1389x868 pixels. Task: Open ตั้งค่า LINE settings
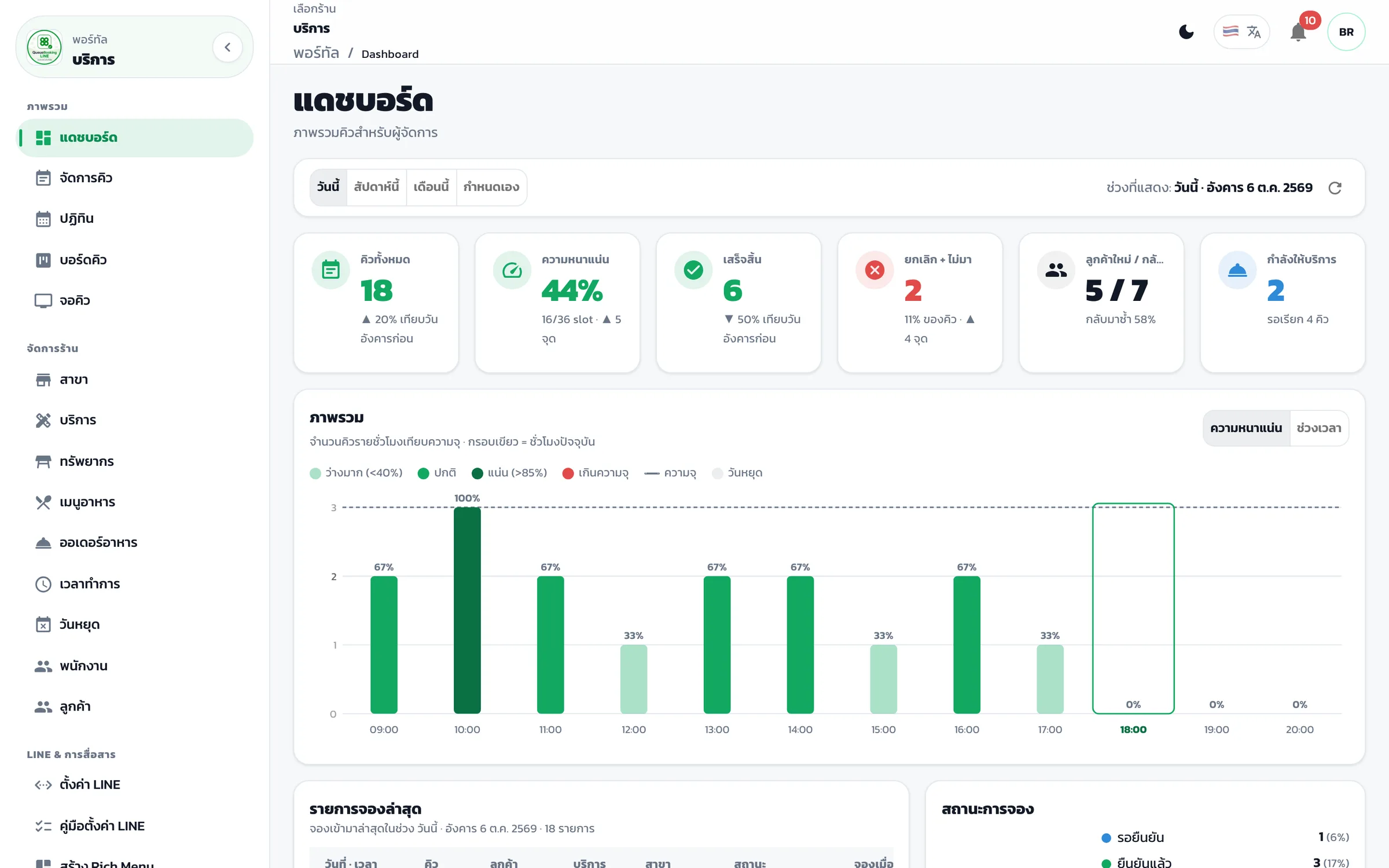(135, 785)
